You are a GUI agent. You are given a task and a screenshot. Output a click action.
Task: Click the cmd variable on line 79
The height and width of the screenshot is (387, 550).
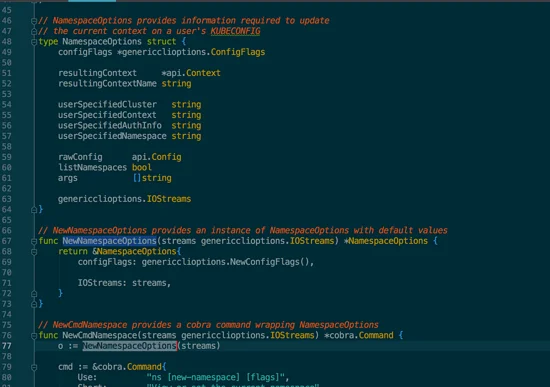pos(65,367)
